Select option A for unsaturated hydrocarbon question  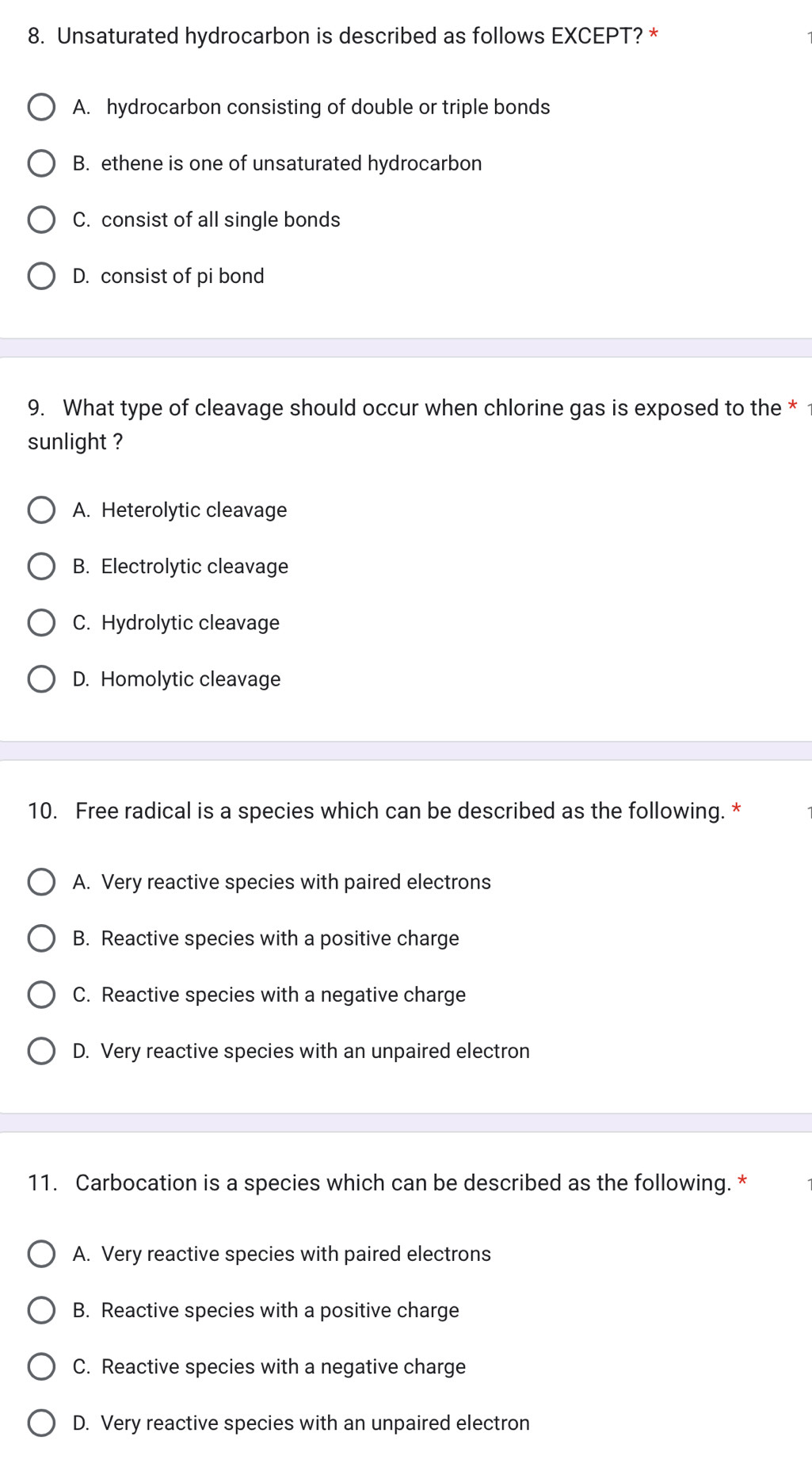tap(41, 107)
